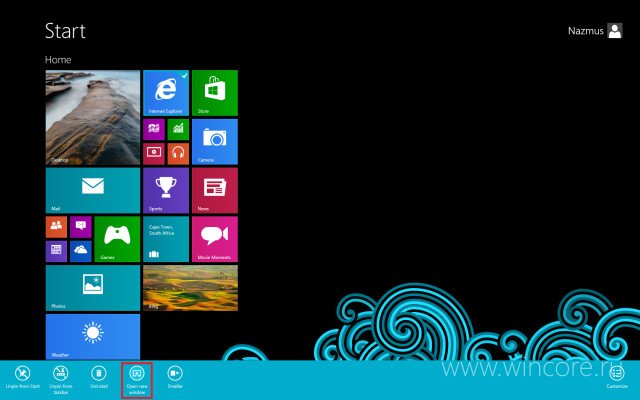Open the Store tile
Viewport: 640px width, 400px height.
[x=215, y=93]
